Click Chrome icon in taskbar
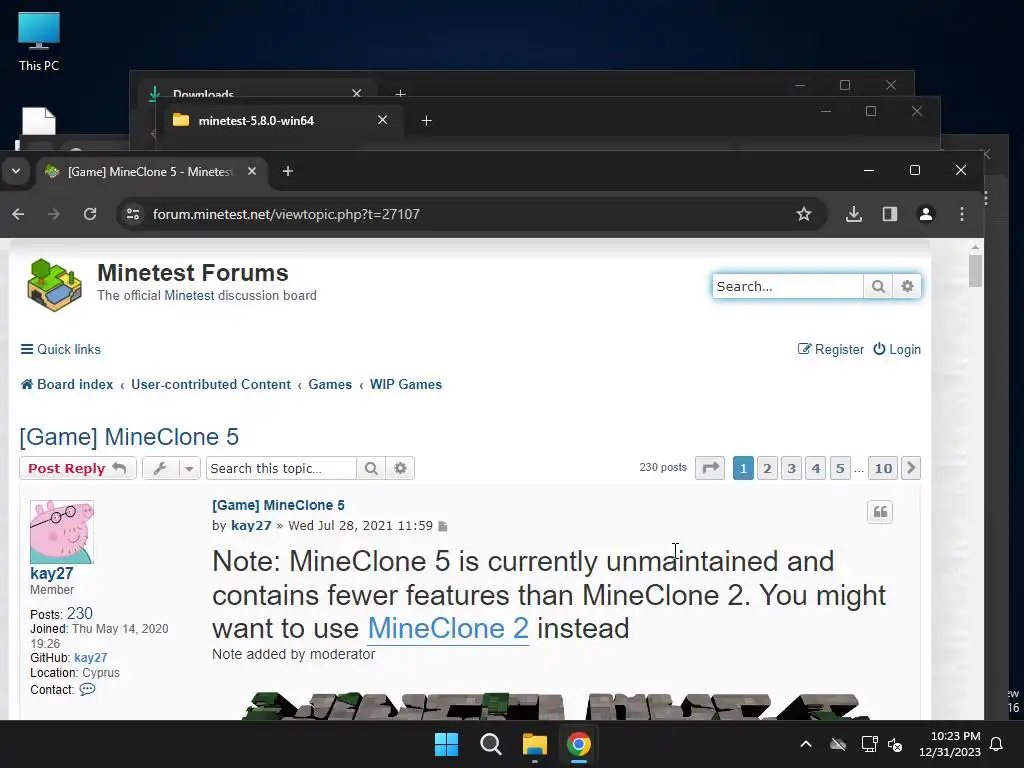The width and height of the screenshot is (1024, 768). point(579,744)
